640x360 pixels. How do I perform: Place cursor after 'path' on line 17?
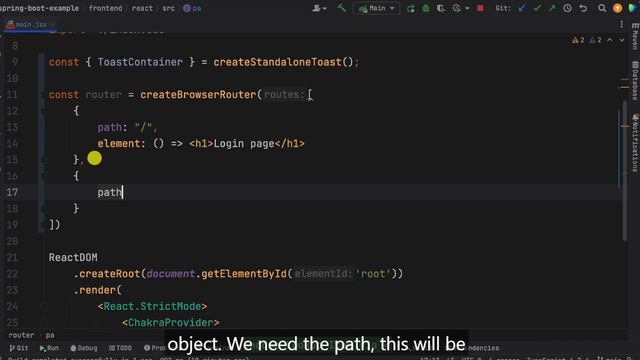[x=122, y=192]
